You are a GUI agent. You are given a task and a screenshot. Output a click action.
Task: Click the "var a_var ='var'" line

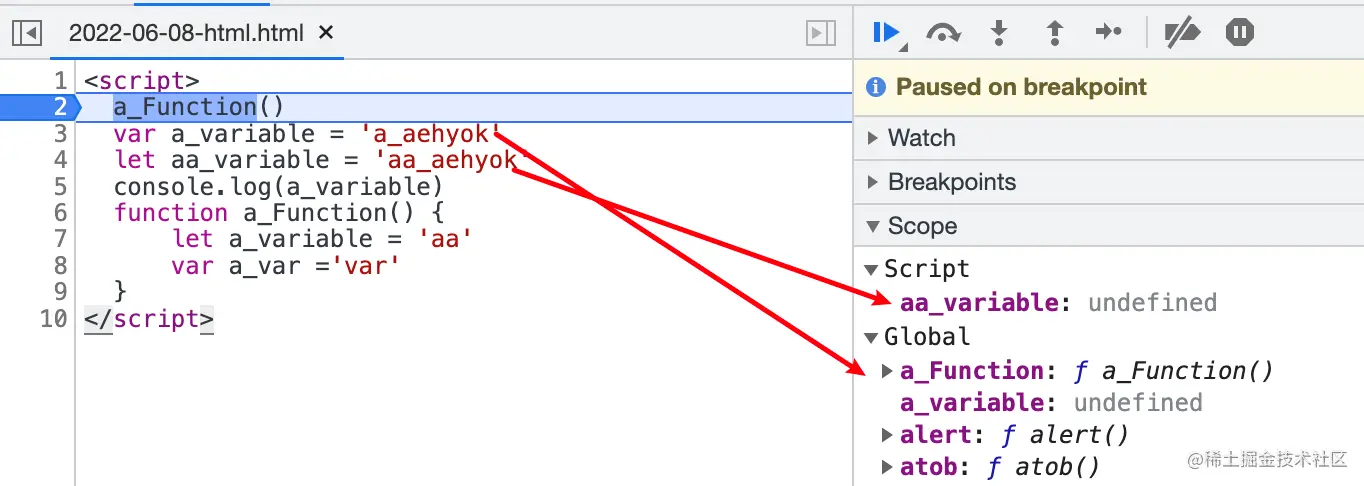[286, 265]
